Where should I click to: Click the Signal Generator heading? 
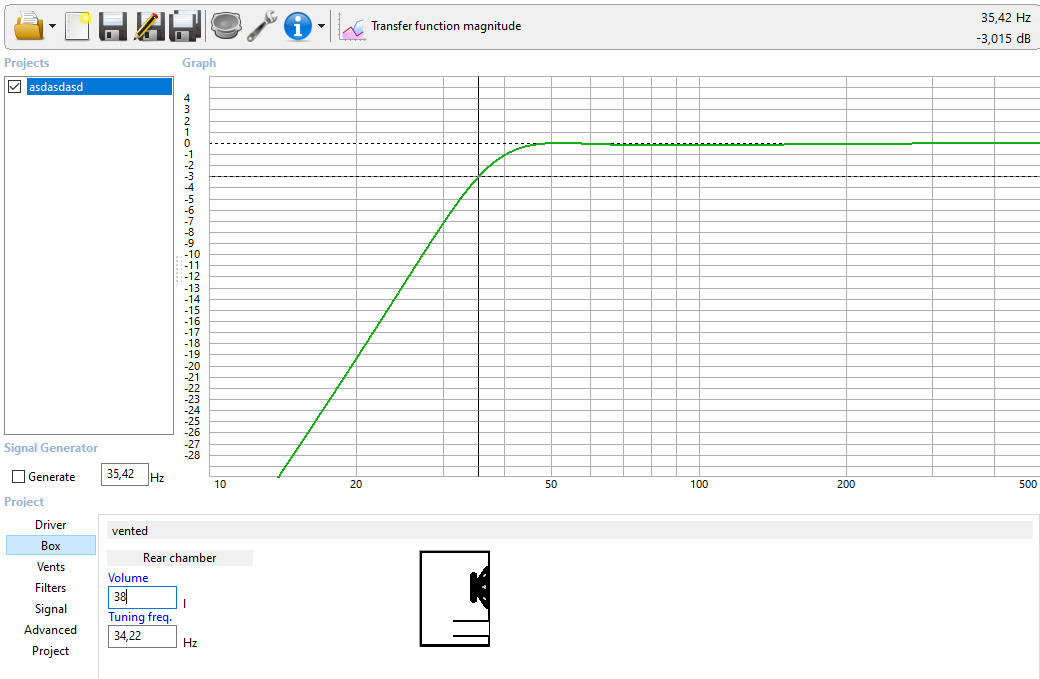click(x=51, y=448)
